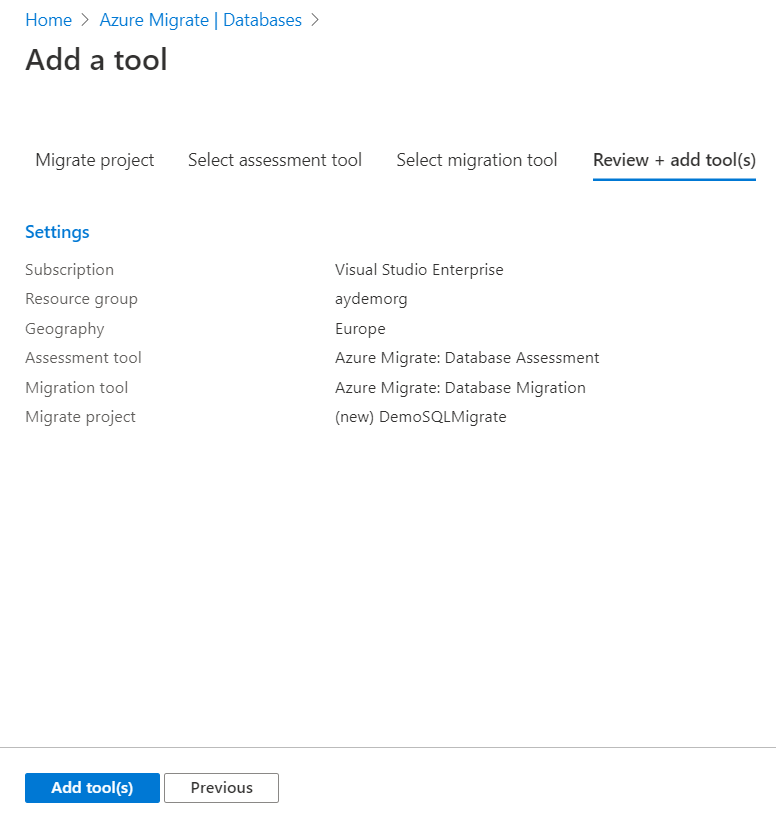Viewport: 776px width, 822px height.
Task: Switch to the Migrate project tab
Action: click(x=95, y=160)
